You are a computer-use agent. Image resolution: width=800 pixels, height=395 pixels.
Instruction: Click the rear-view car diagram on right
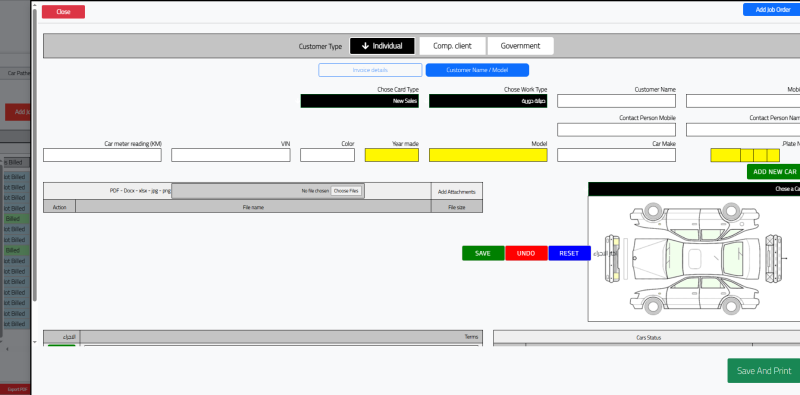pos(774,258)
